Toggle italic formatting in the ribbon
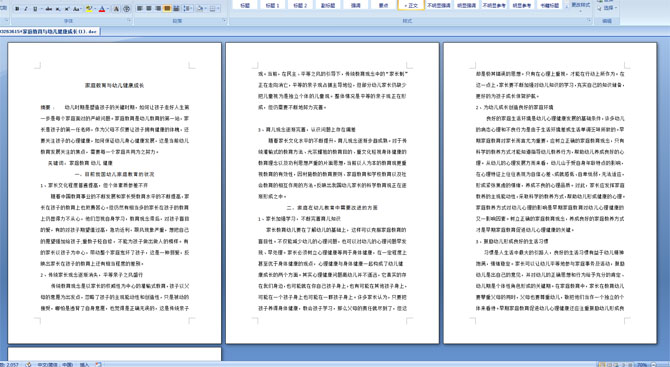The width and height of the screenshot is (670, 367). pos(26,9)
